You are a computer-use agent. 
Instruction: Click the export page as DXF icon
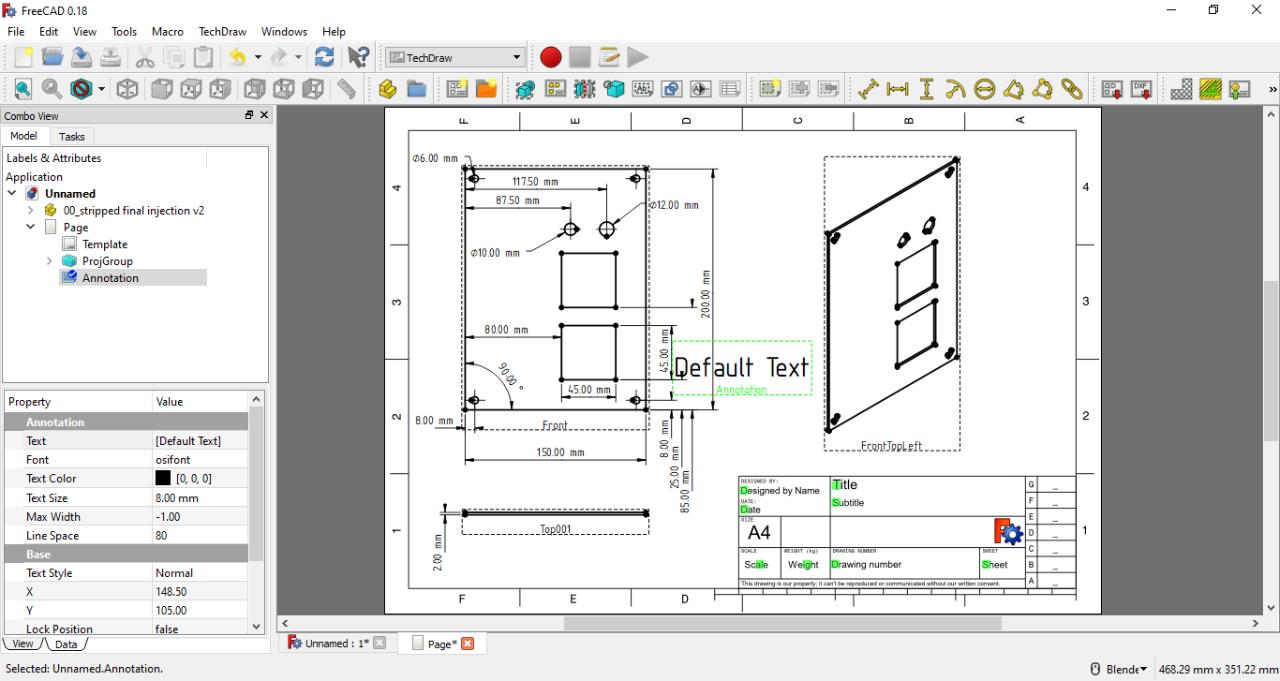pos(1141,89)
